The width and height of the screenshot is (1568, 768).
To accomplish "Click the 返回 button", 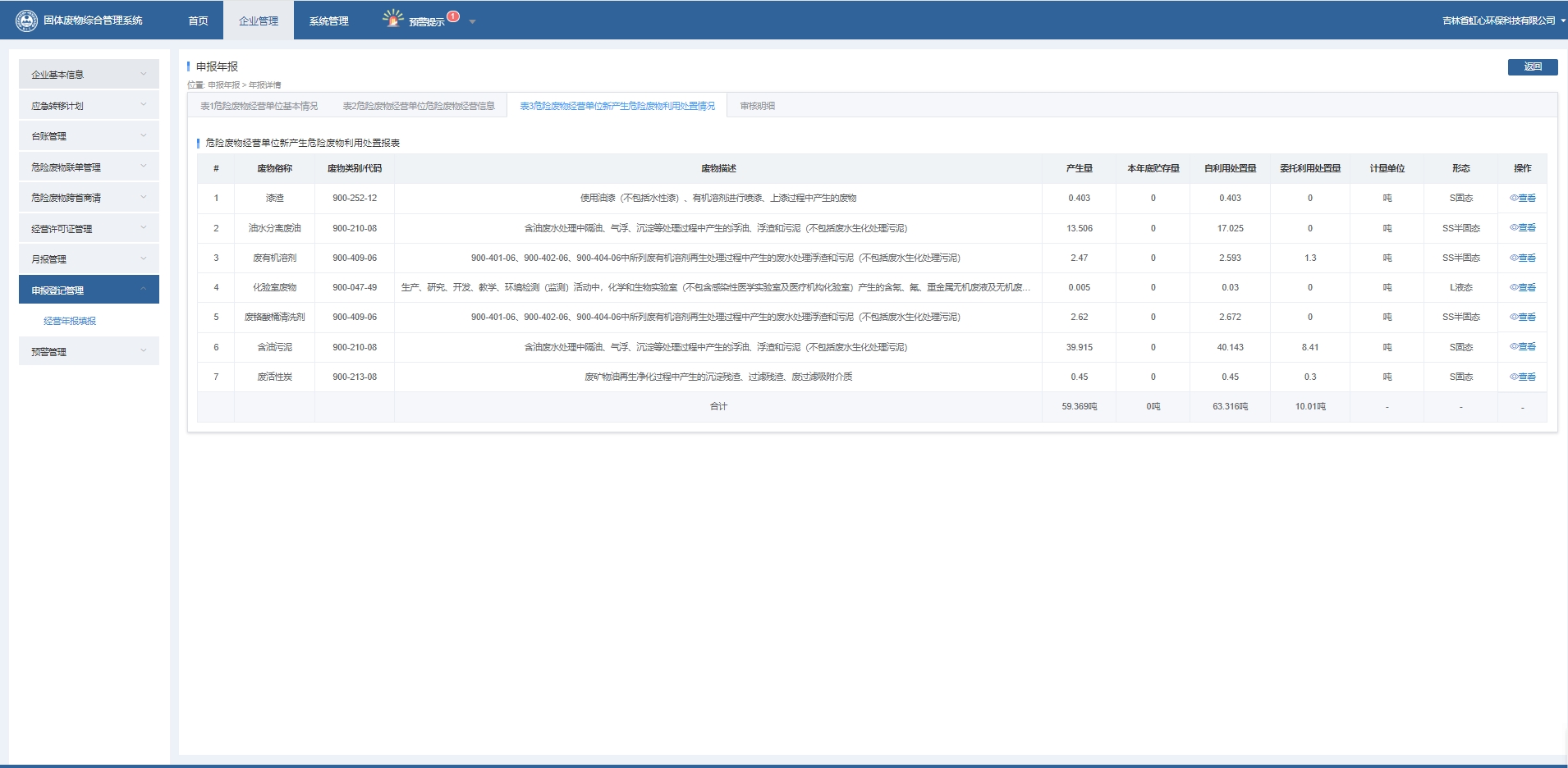I will [1533, 66].
